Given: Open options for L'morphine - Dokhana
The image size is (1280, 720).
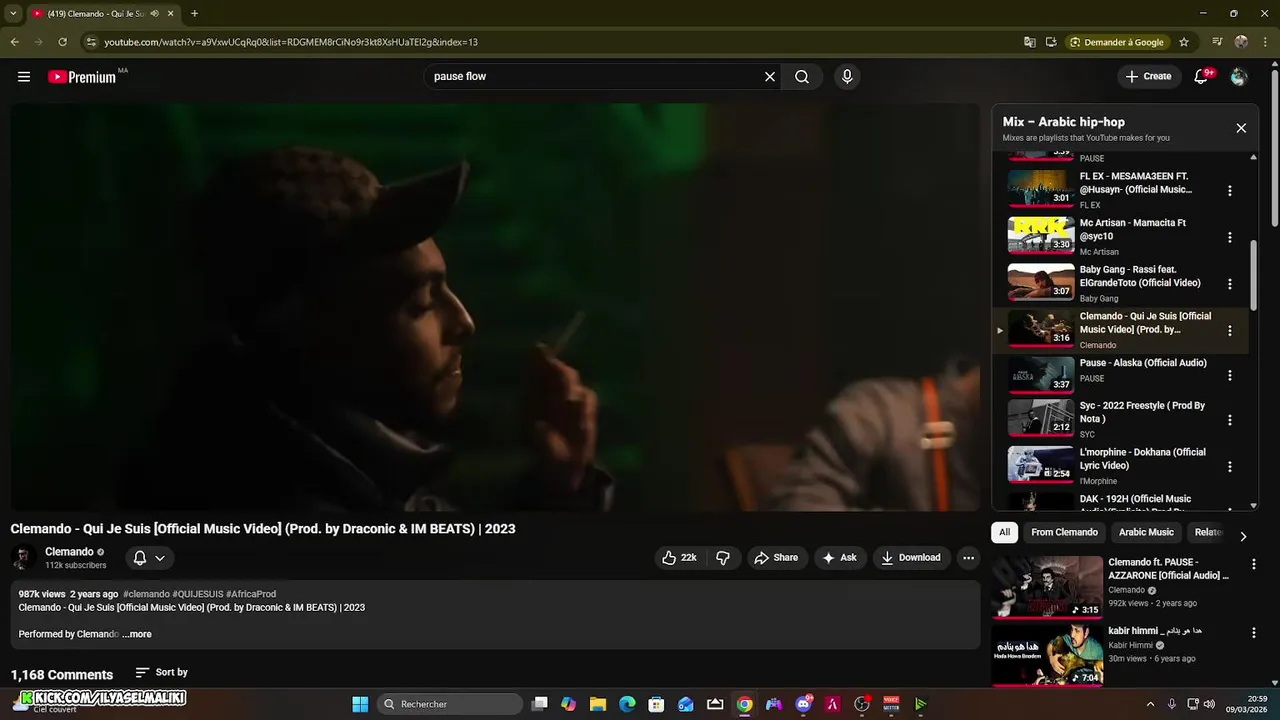Looking at the screenshot, I should (x=1230, y=467).
